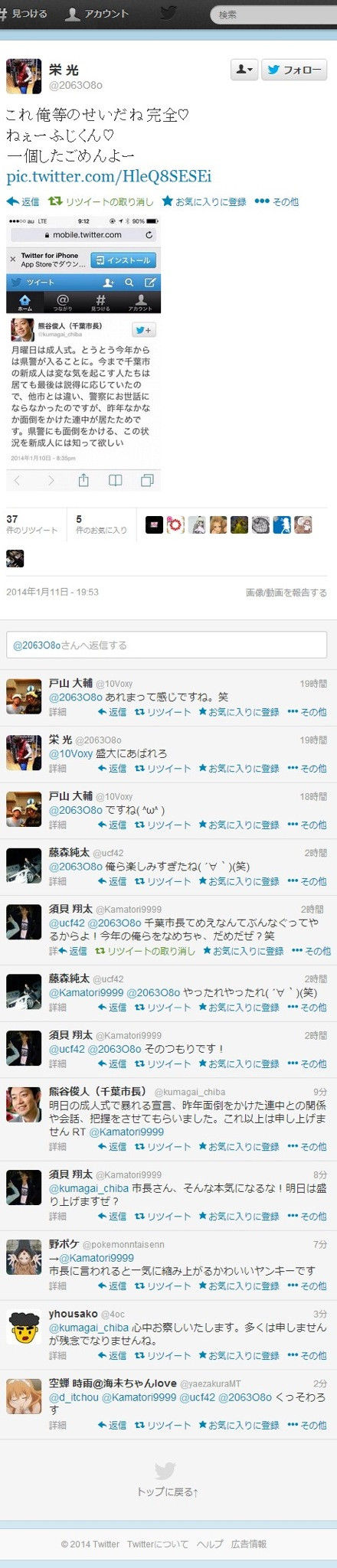
Task: Open the embedded mobile screenshot image
Action: point(83,353)
